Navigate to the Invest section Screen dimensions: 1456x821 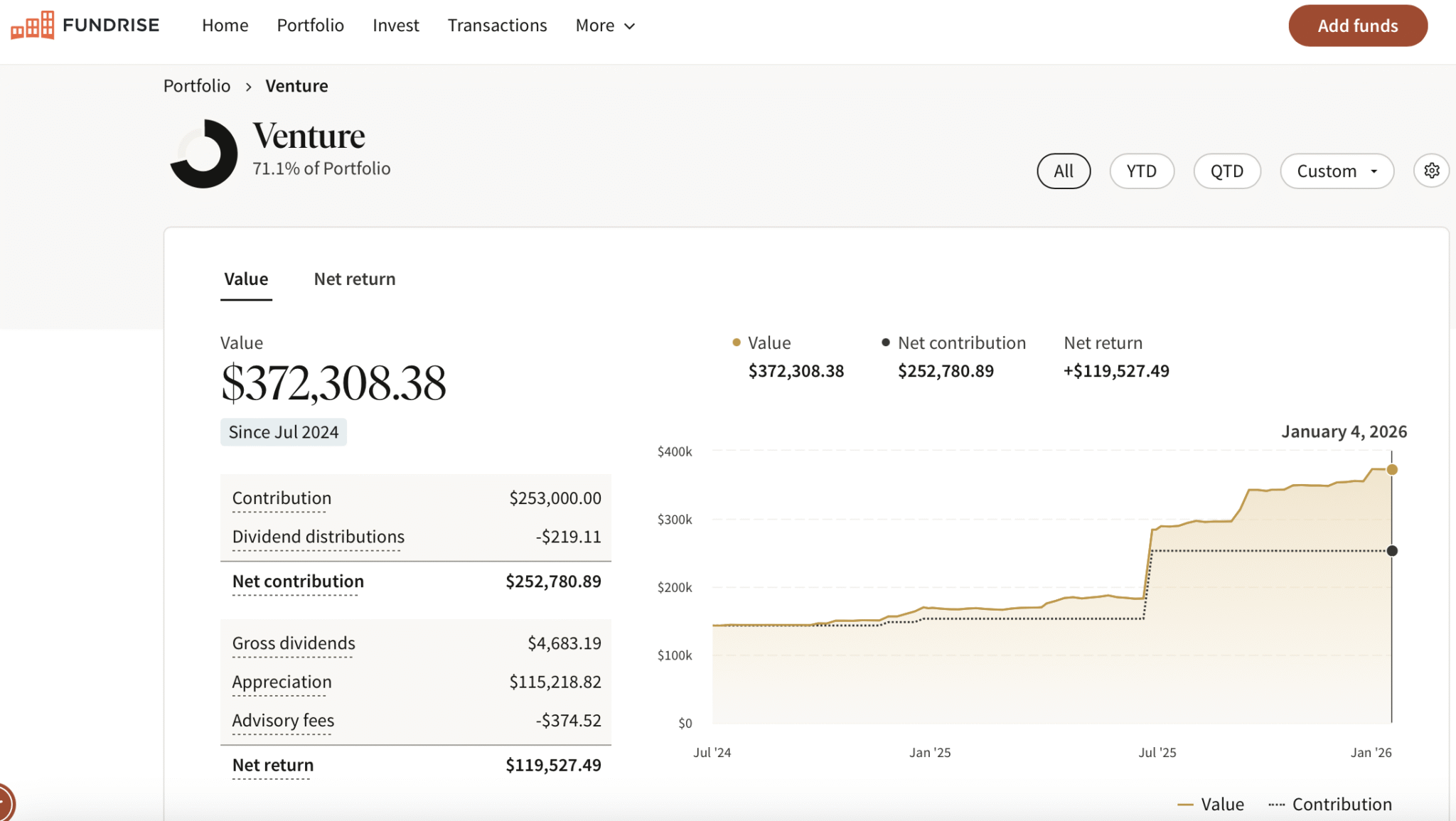click(x=396, y=25)
